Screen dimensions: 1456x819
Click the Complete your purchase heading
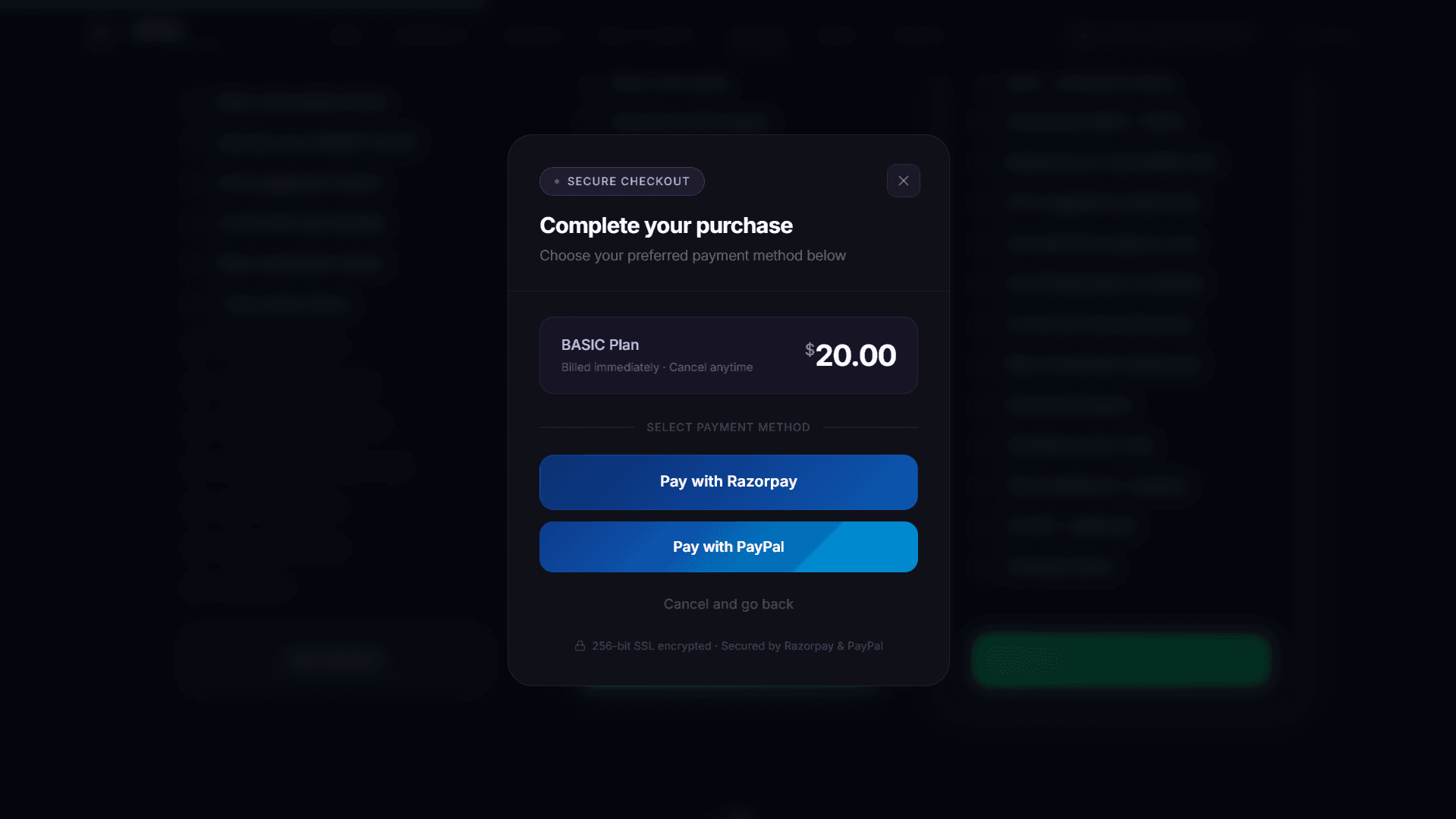point(665,225)
